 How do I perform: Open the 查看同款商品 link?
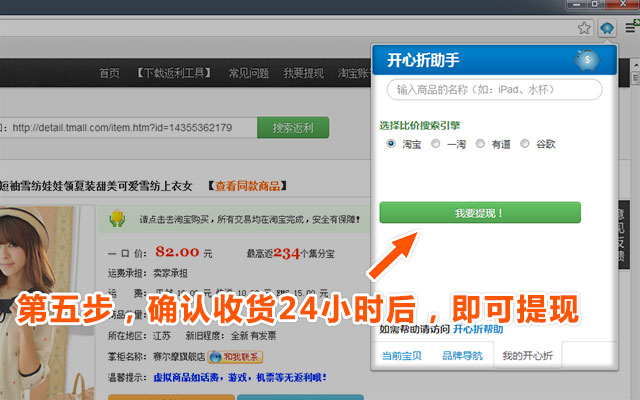(247, 186)
